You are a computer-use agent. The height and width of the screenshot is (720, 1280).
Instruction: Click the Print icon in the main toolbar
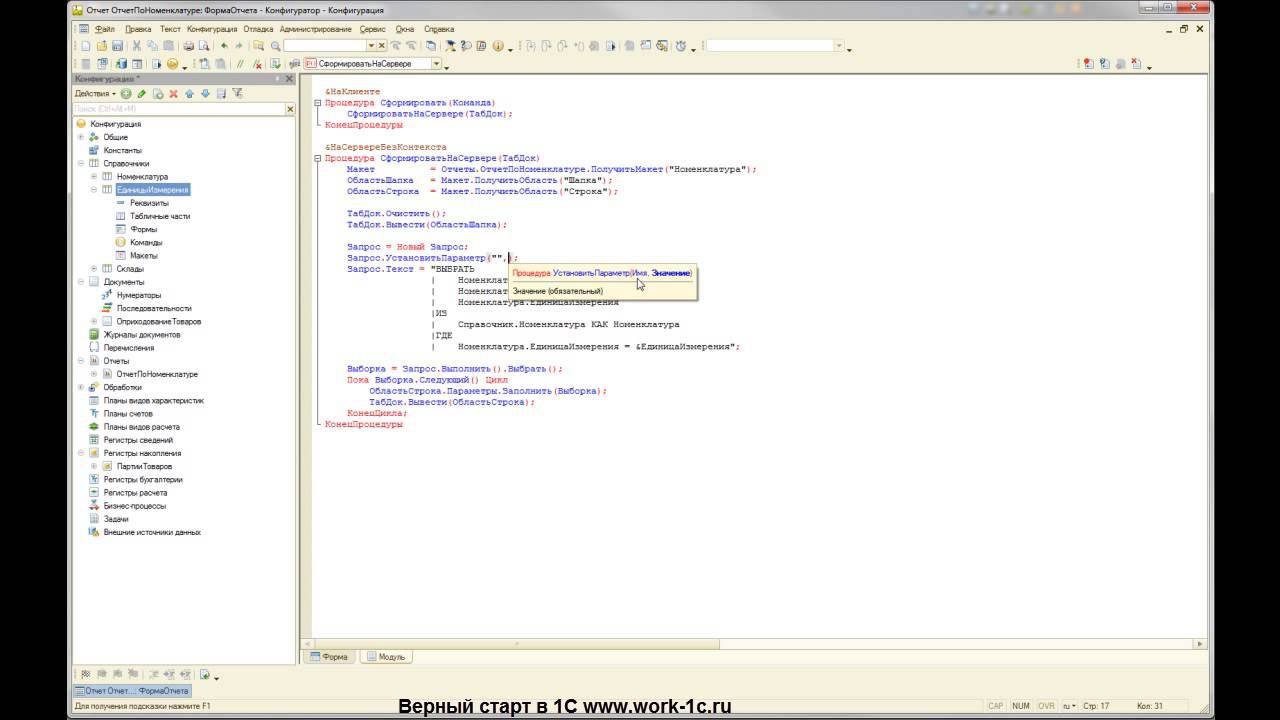[188, 46]
